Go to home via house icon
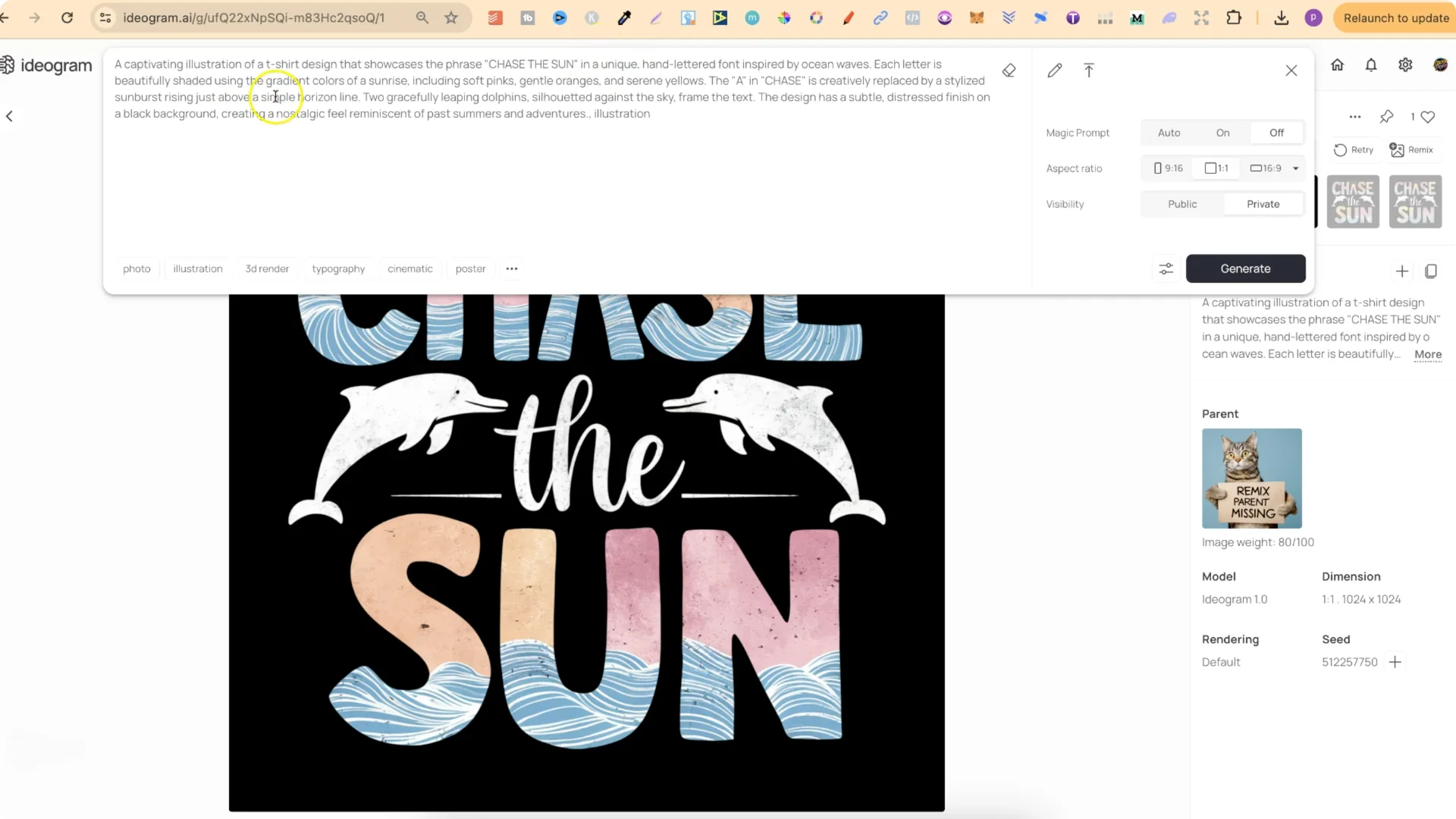This screenshot has height=819, width=1456. pyautogui.click(x=1338, y=65)
